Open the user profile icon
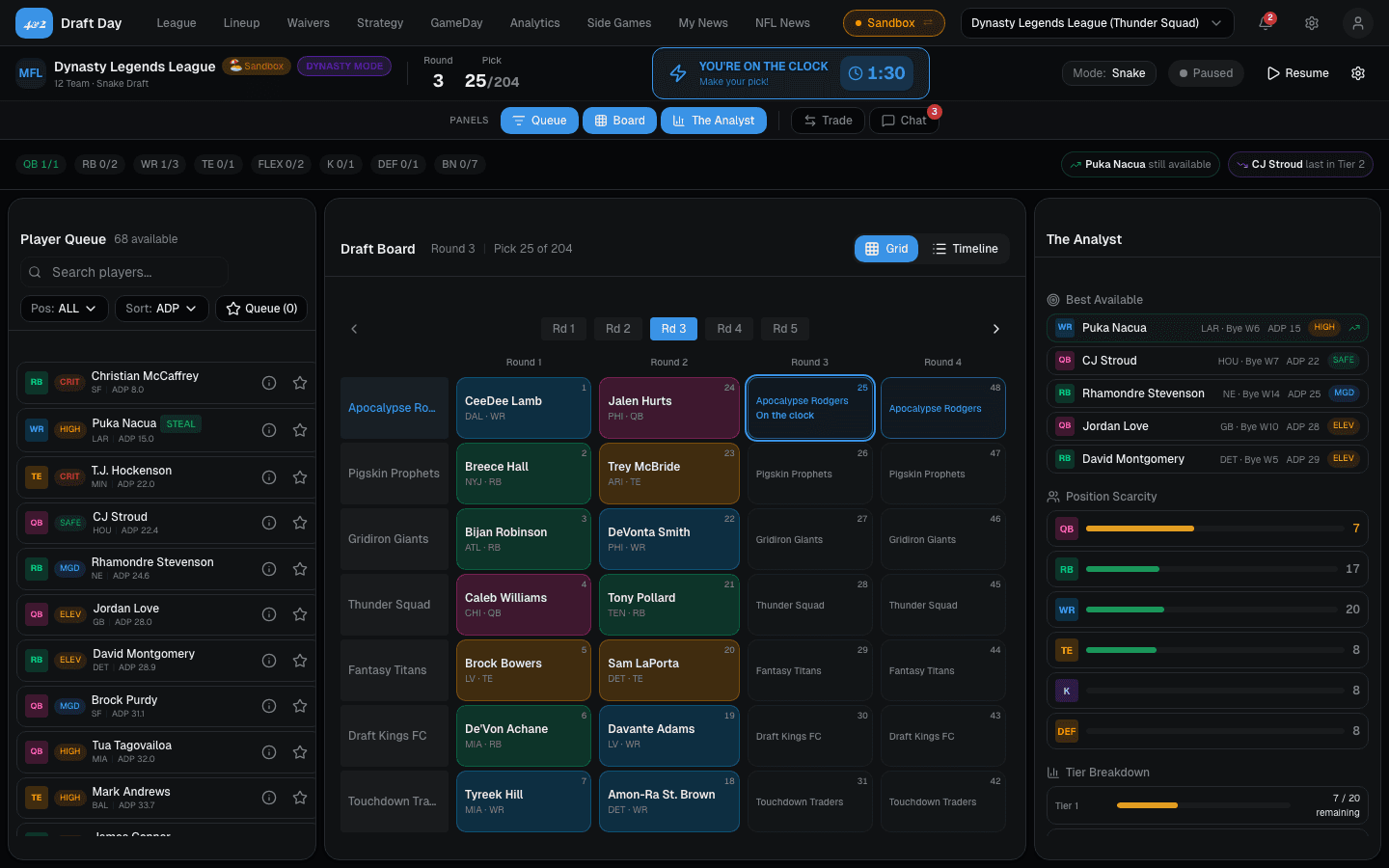Viewport: 1389px width, 868px height. (1358, 23)
